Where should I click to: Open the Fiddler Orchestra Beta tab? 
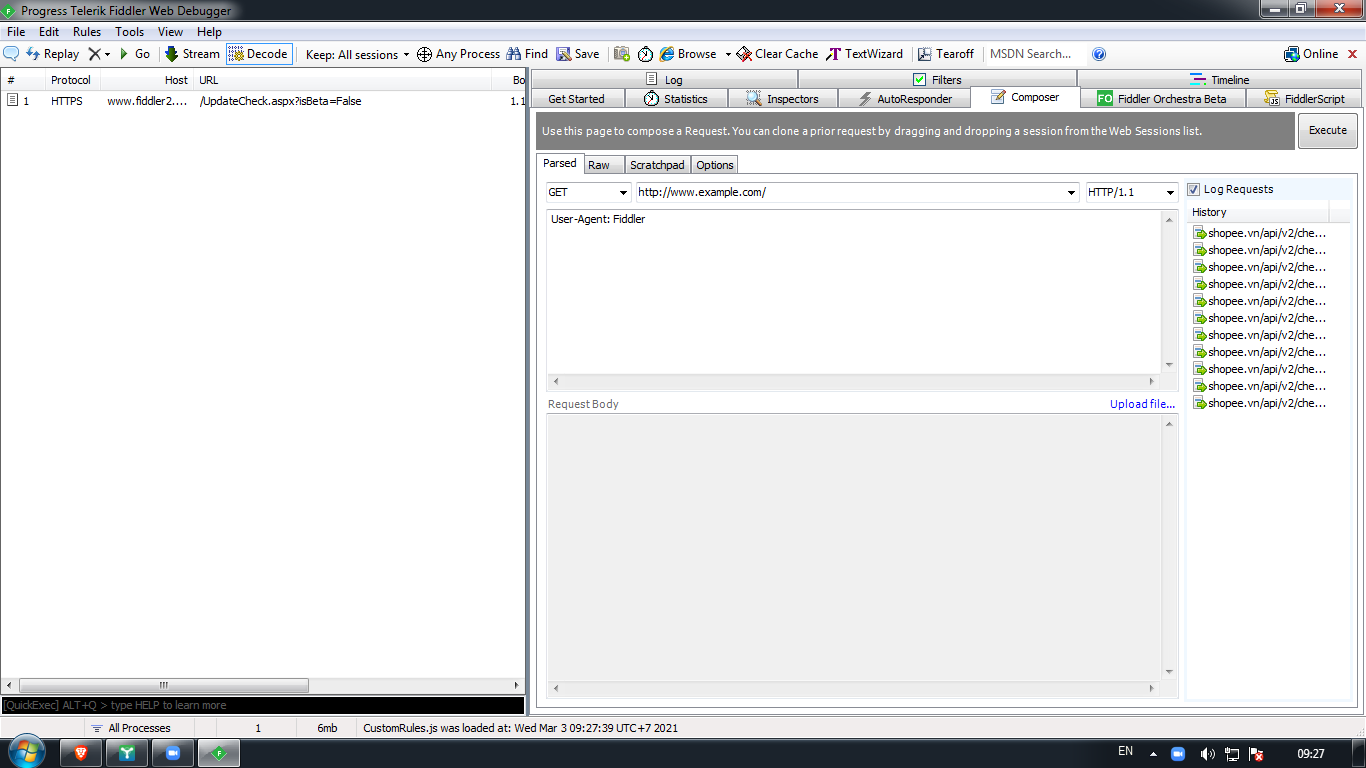click(x=1163, y=98)
